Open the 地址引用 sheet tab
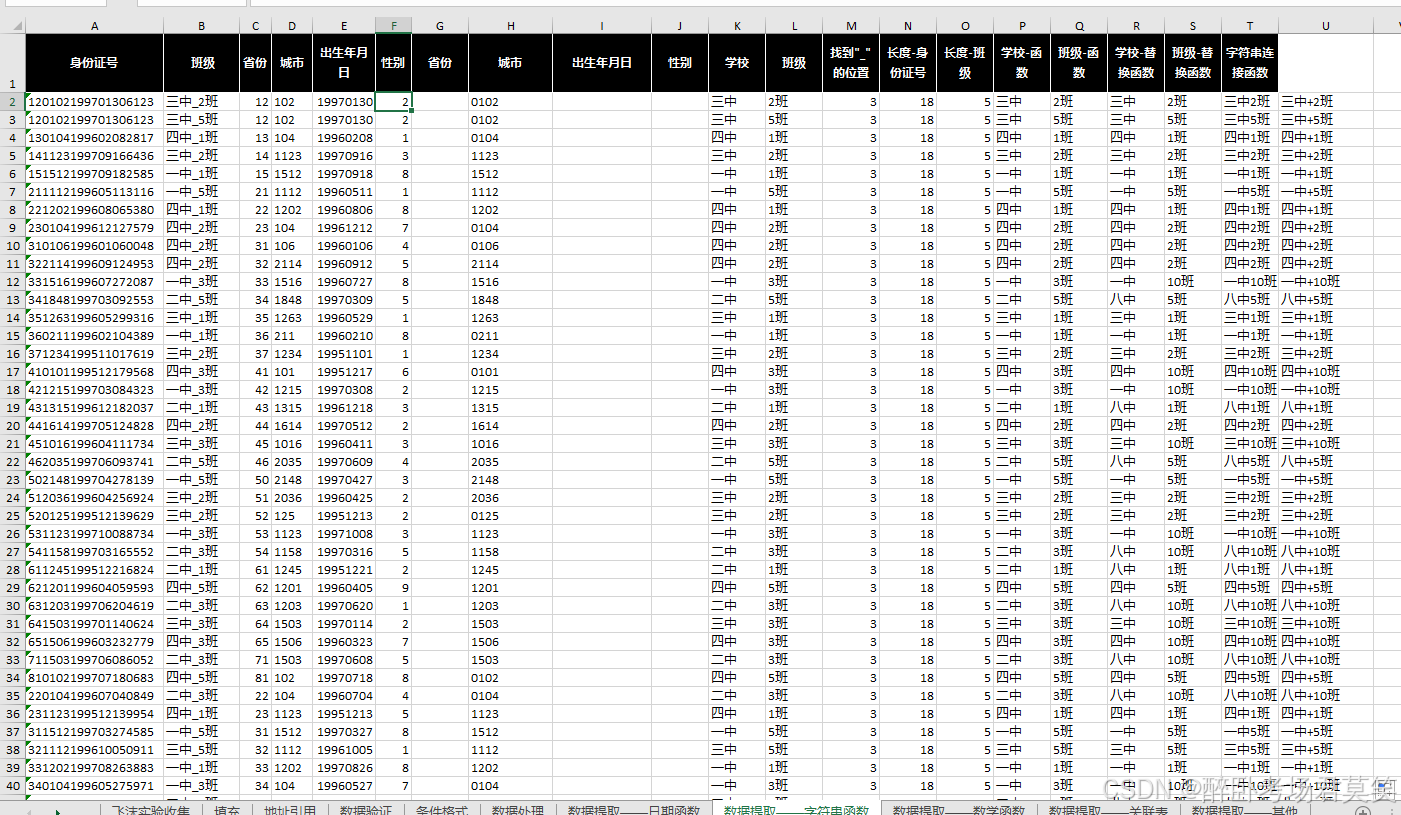This screenshot has width=1401, height=815. coord(289,809)
